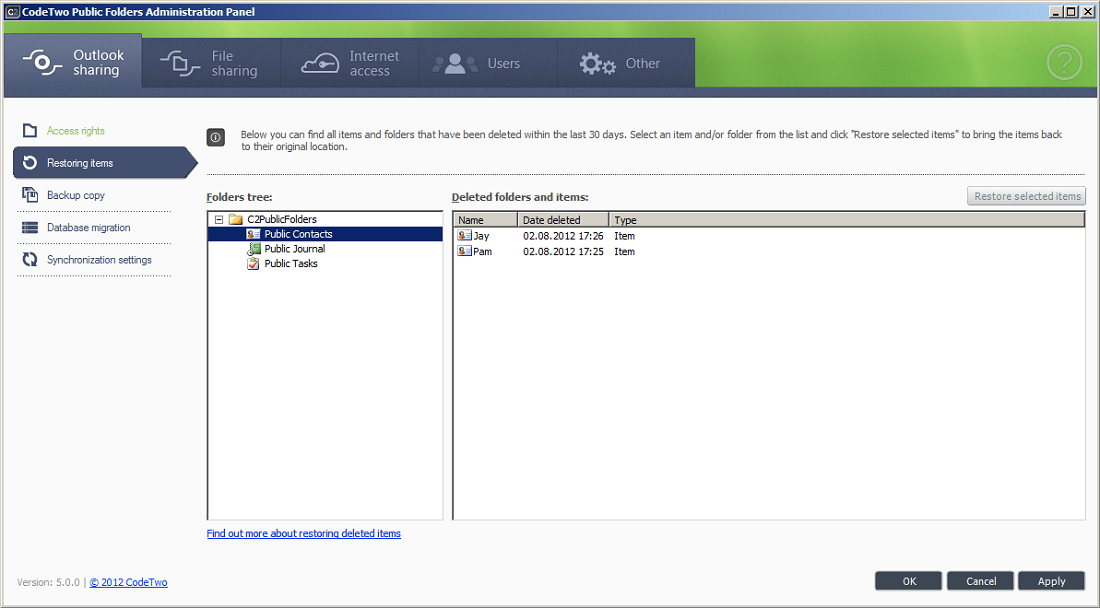Open the Access rights section
The width and height of the screenshot is (1100, 608).
click(75, 130)
